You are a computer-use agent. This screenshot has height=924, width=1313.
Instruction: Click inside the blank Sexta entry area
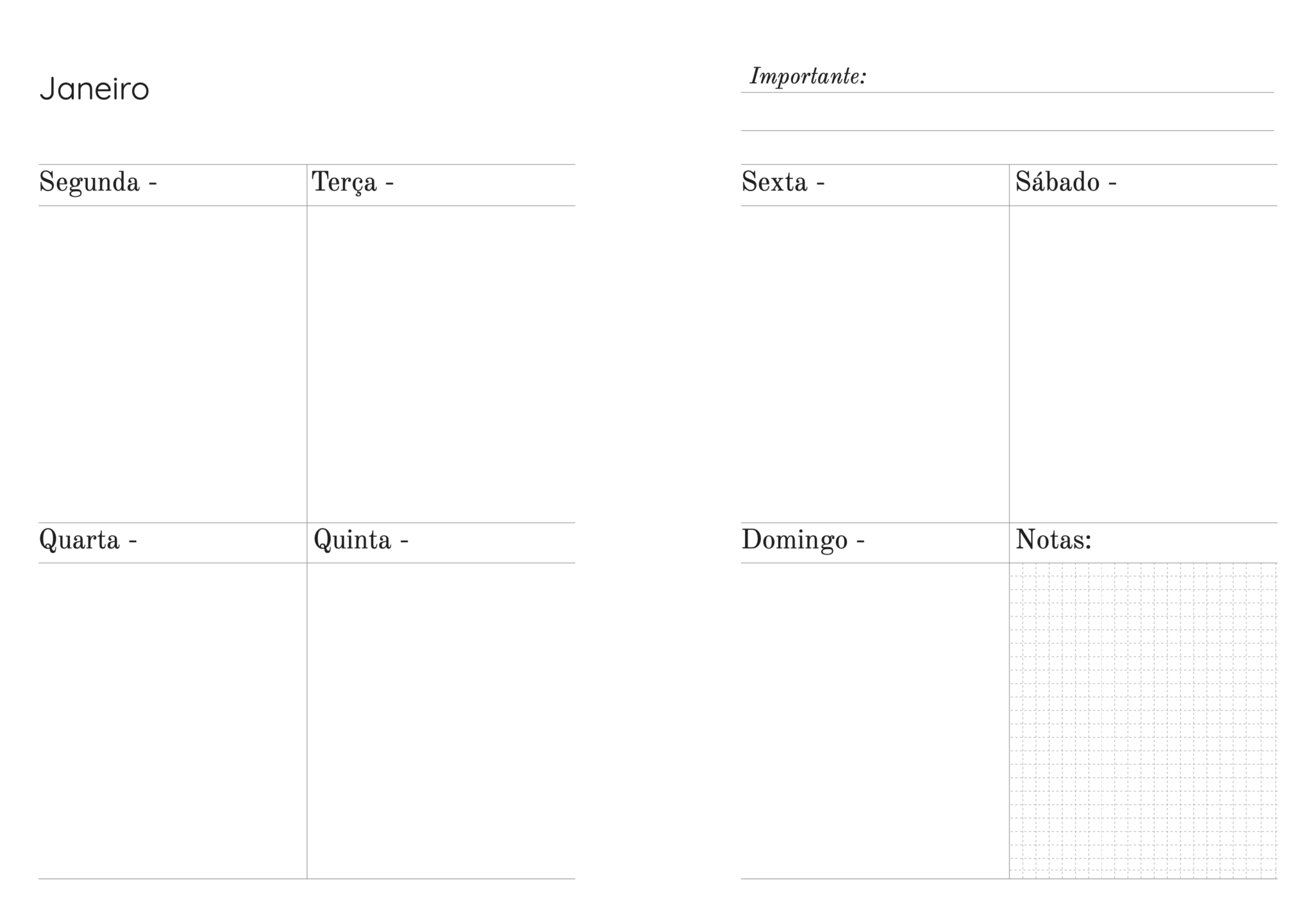coord(874,363)
